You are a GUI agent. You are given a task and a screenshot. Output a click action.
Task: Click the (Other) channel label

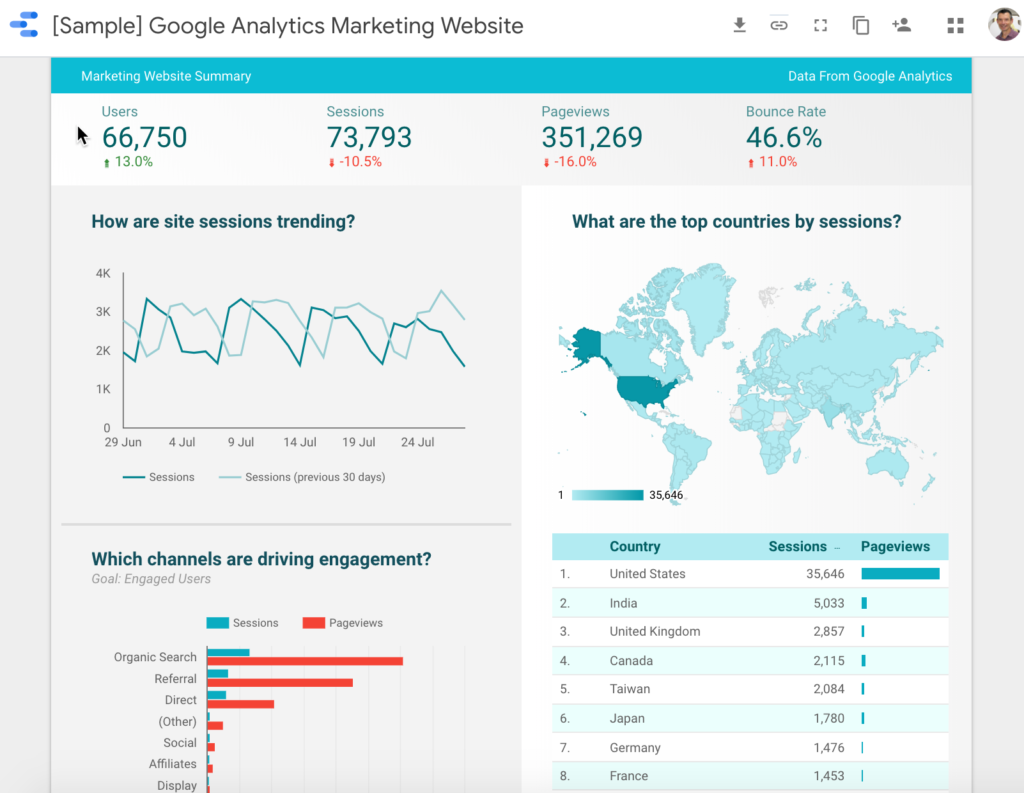click(x=177, y=722)
